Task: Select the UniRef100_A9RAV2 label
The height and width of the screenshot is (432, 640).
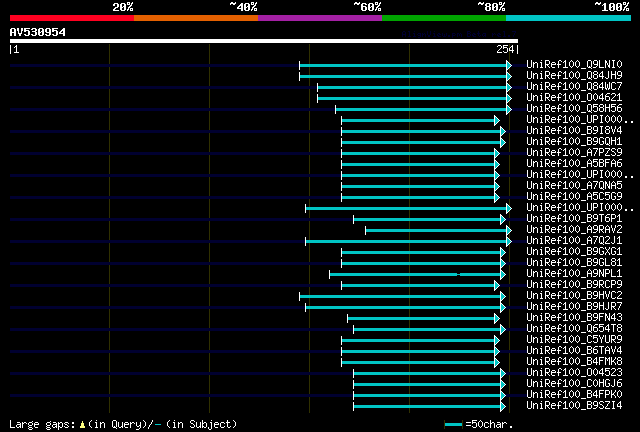Action: [574, 230]
